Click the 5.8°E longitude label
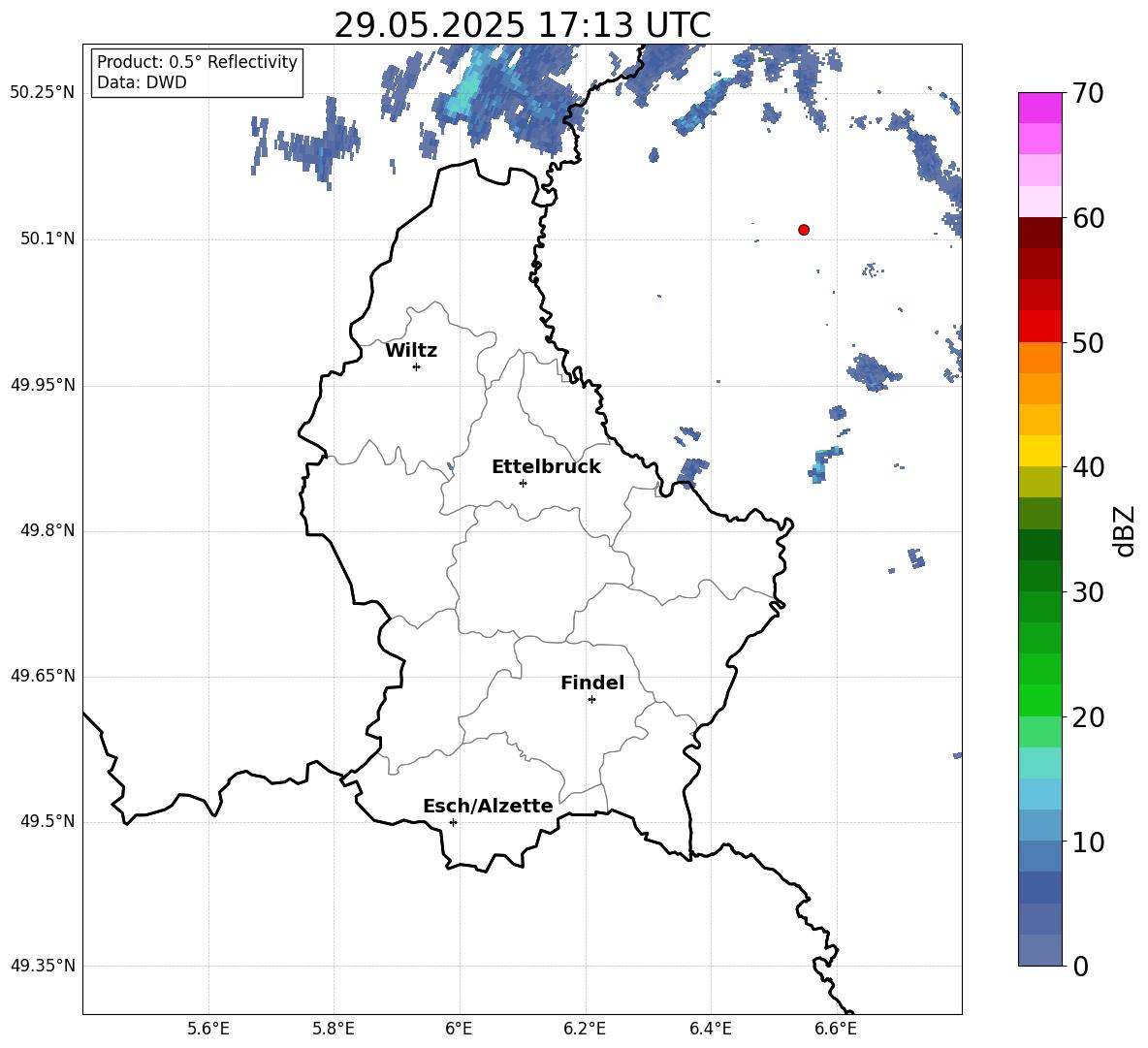 point(334,1029)
